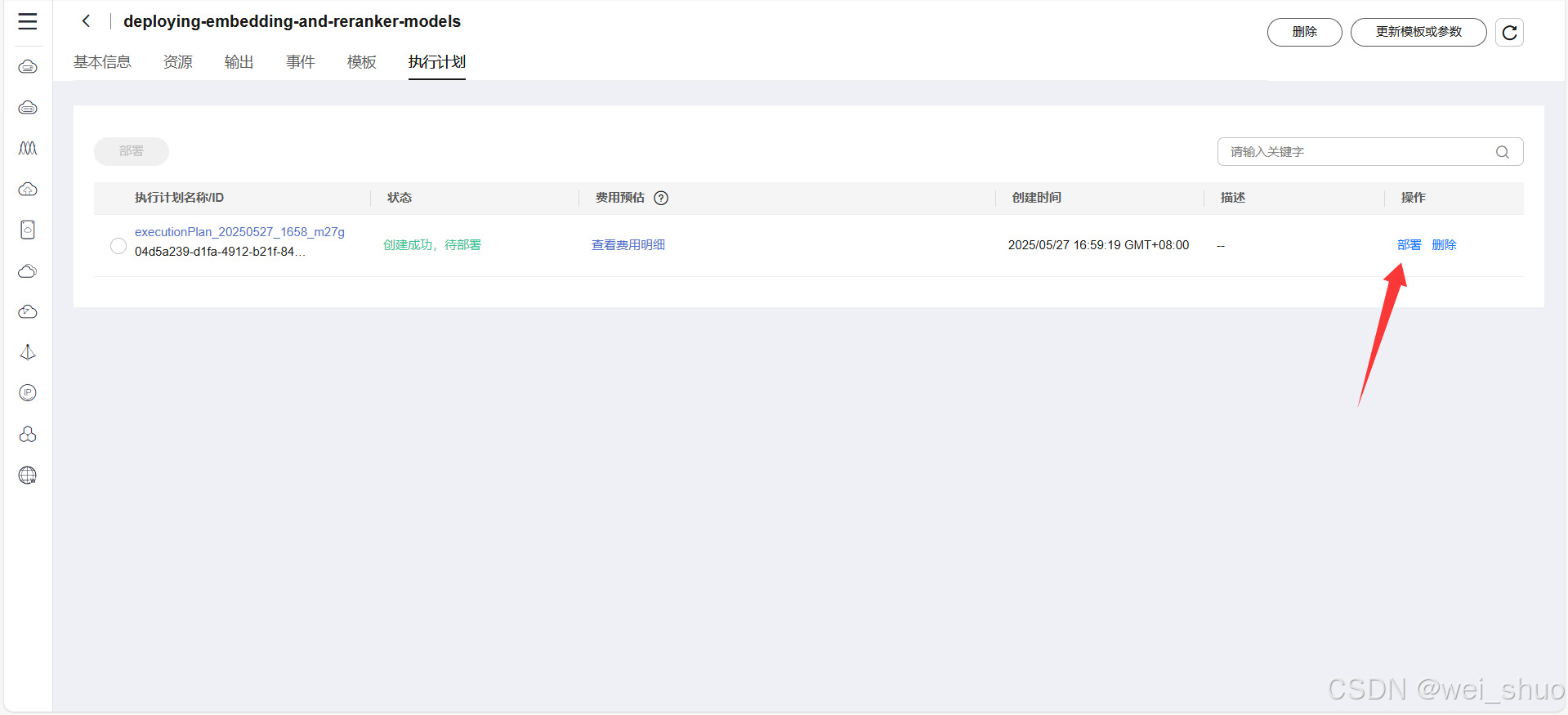Click the sailboat-shaped sidebar icon
This screenshot has width=1568, height=715.
[x=28, y=352]
